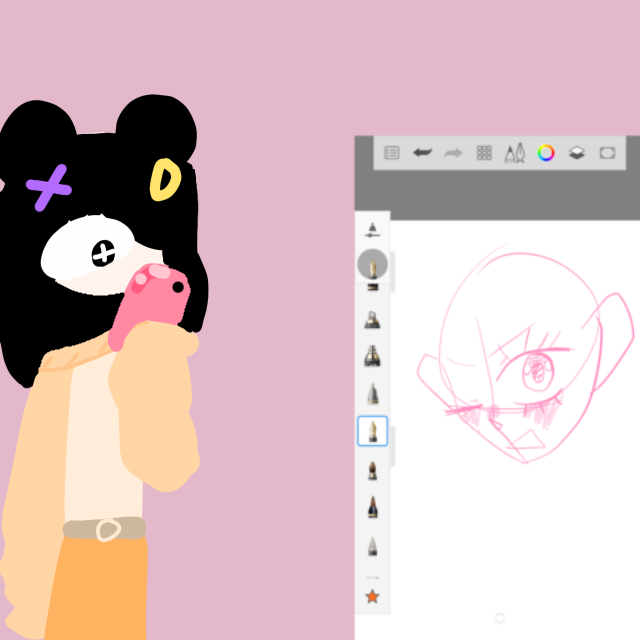Open the rainbow color wheel

(546, 153)
